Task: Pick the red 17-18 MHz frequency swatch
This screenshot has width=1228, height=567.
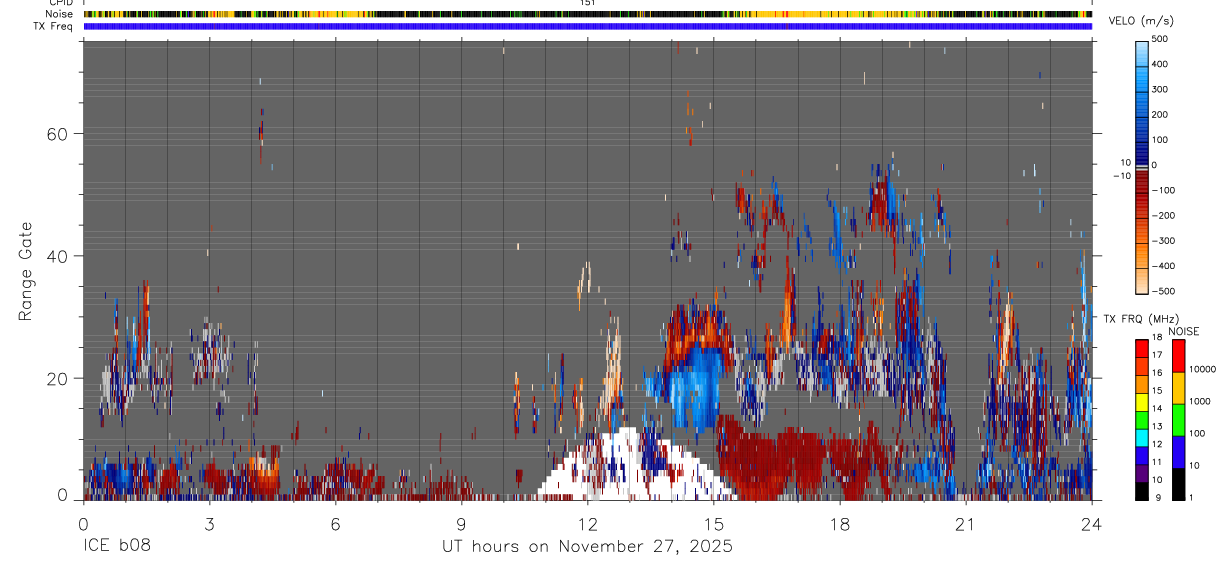Action: tap(1142, 348)
